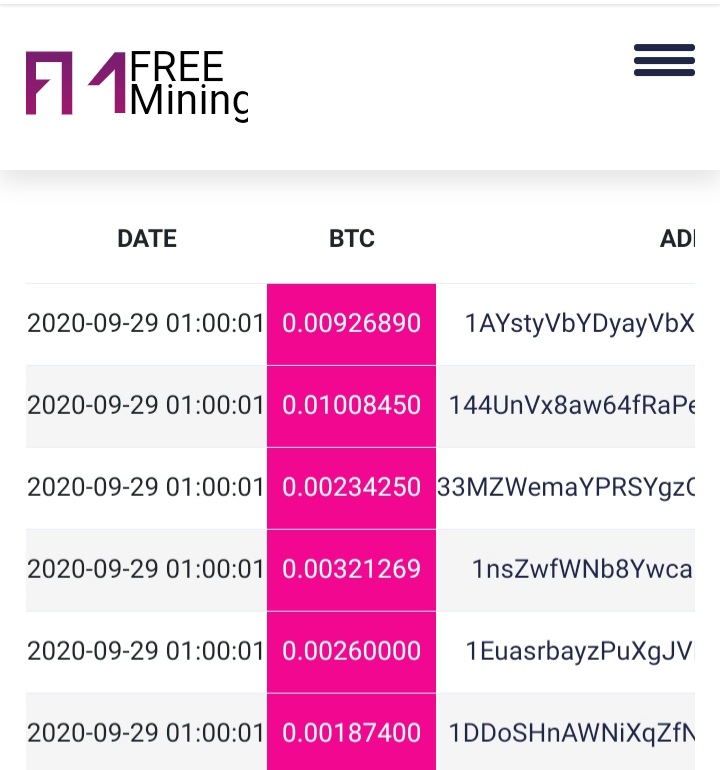Click the date in the 0.00260000 row

(x=145, y=652)
